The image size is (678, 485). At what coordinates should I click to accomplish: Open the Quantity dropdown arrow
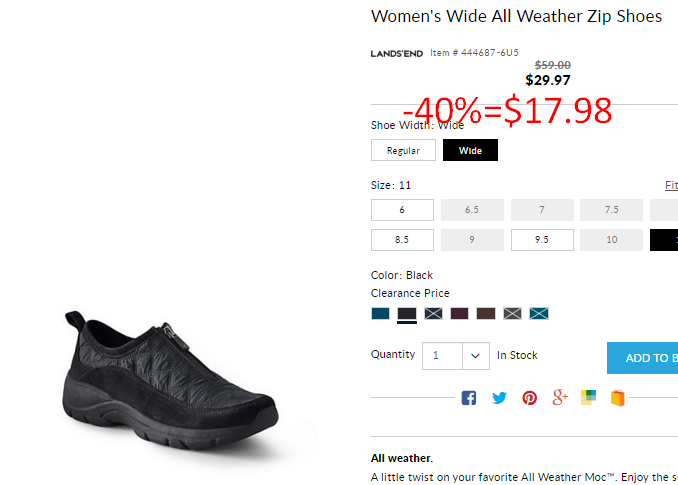point(476,356)
